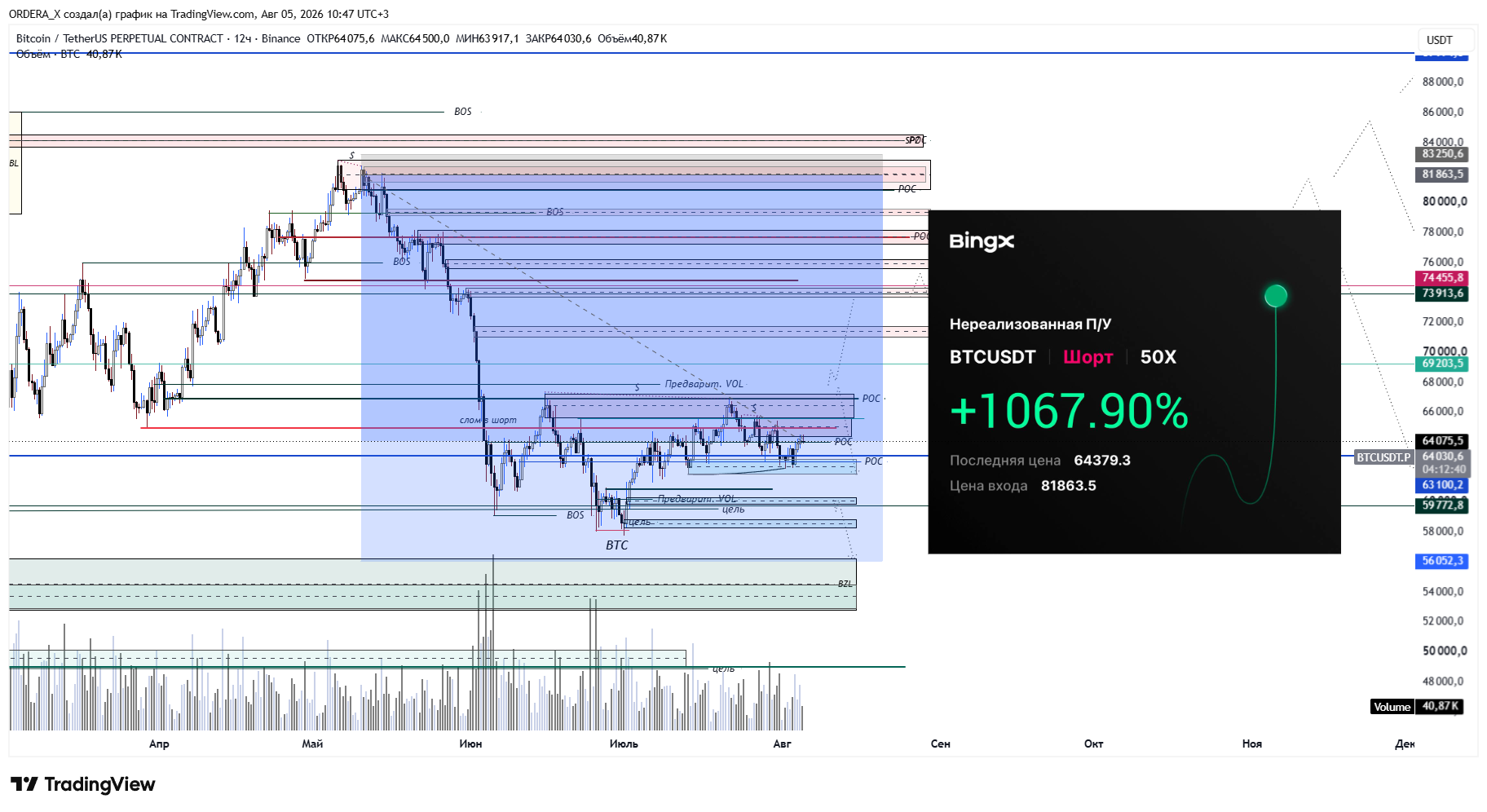Click the 'Апр' time axis label
Image resolution: width=1487 pixels, height=812 pixels.
pyautogui.click(x=159, y=744)
